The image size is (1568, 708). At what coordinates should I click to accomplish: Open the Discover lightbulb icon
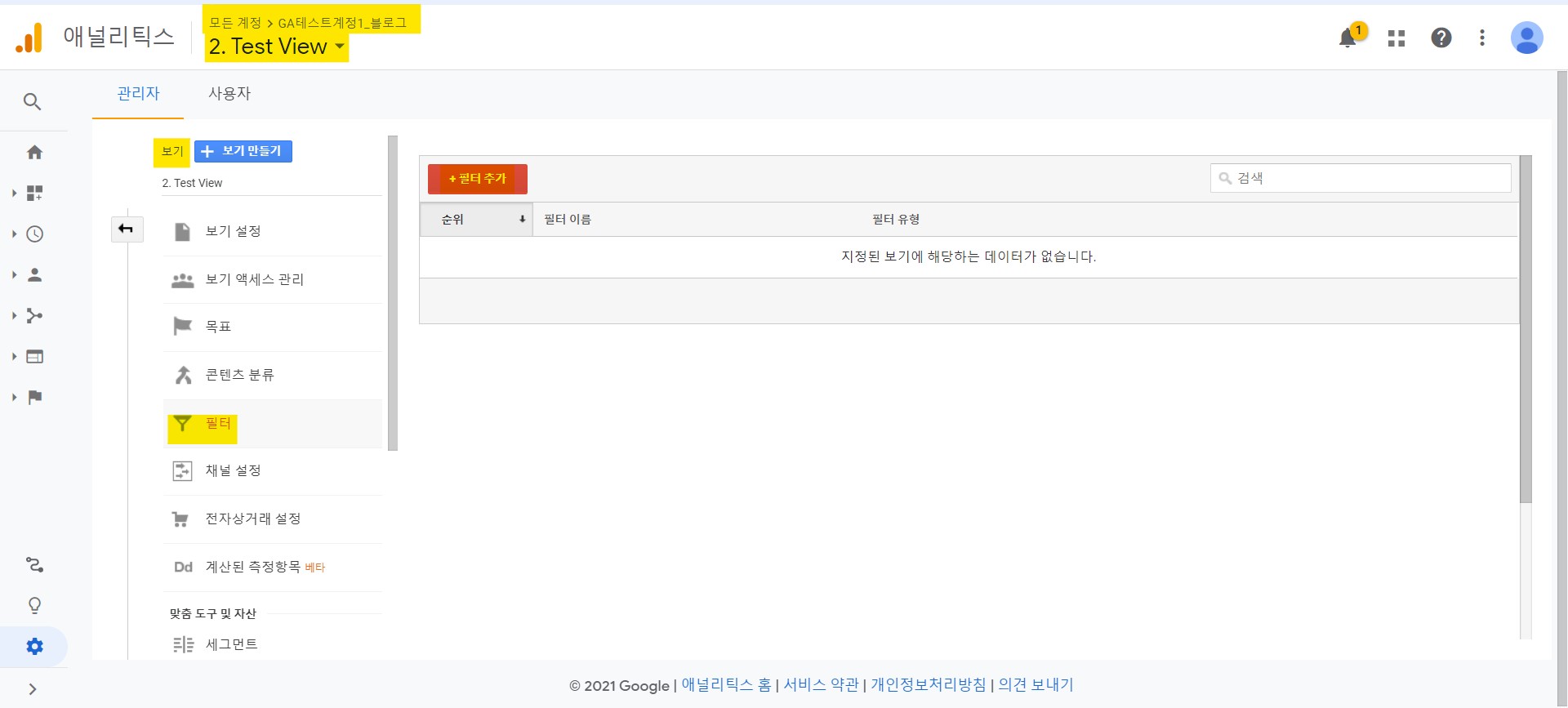pyautogui.click(x=34, y=605)
